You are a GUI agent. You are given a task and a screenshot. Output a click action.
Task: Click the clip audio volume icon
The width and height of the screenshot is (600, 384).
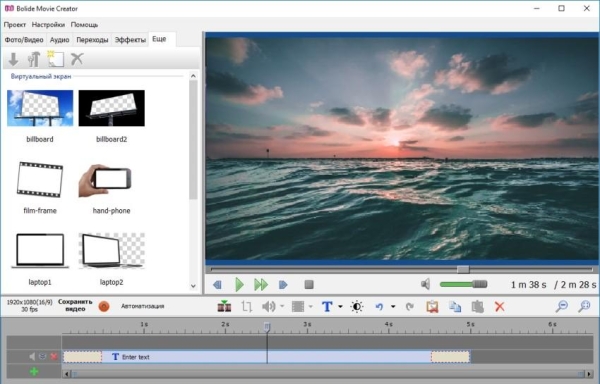(x=269, y=306)
